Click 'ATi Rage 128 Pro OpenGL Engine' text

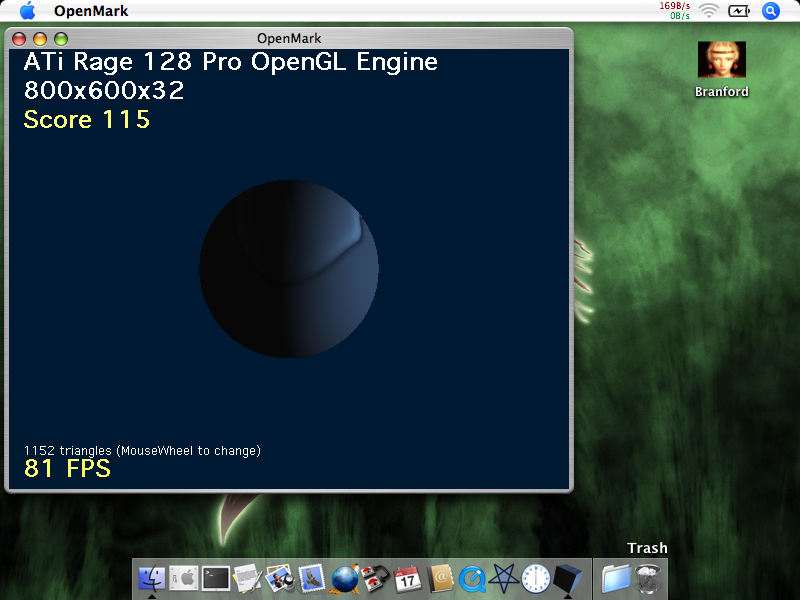[x=231, y=62]
